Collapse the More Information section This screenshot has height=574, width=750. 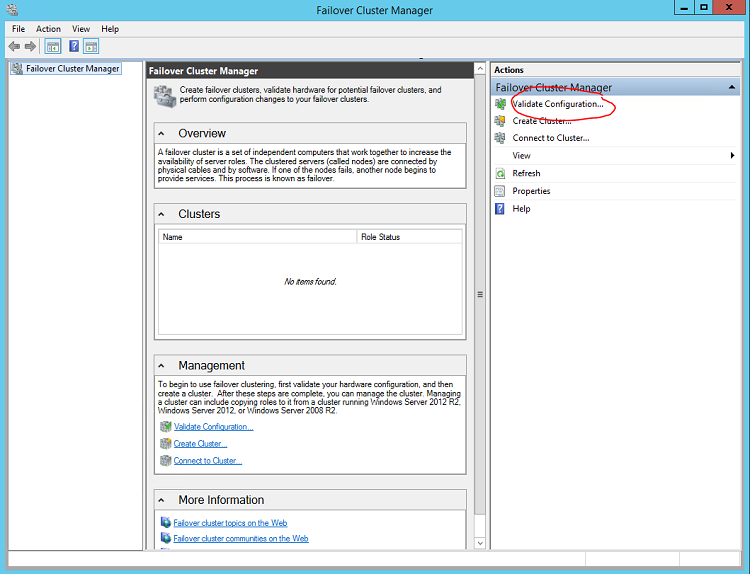pos(161,500)
